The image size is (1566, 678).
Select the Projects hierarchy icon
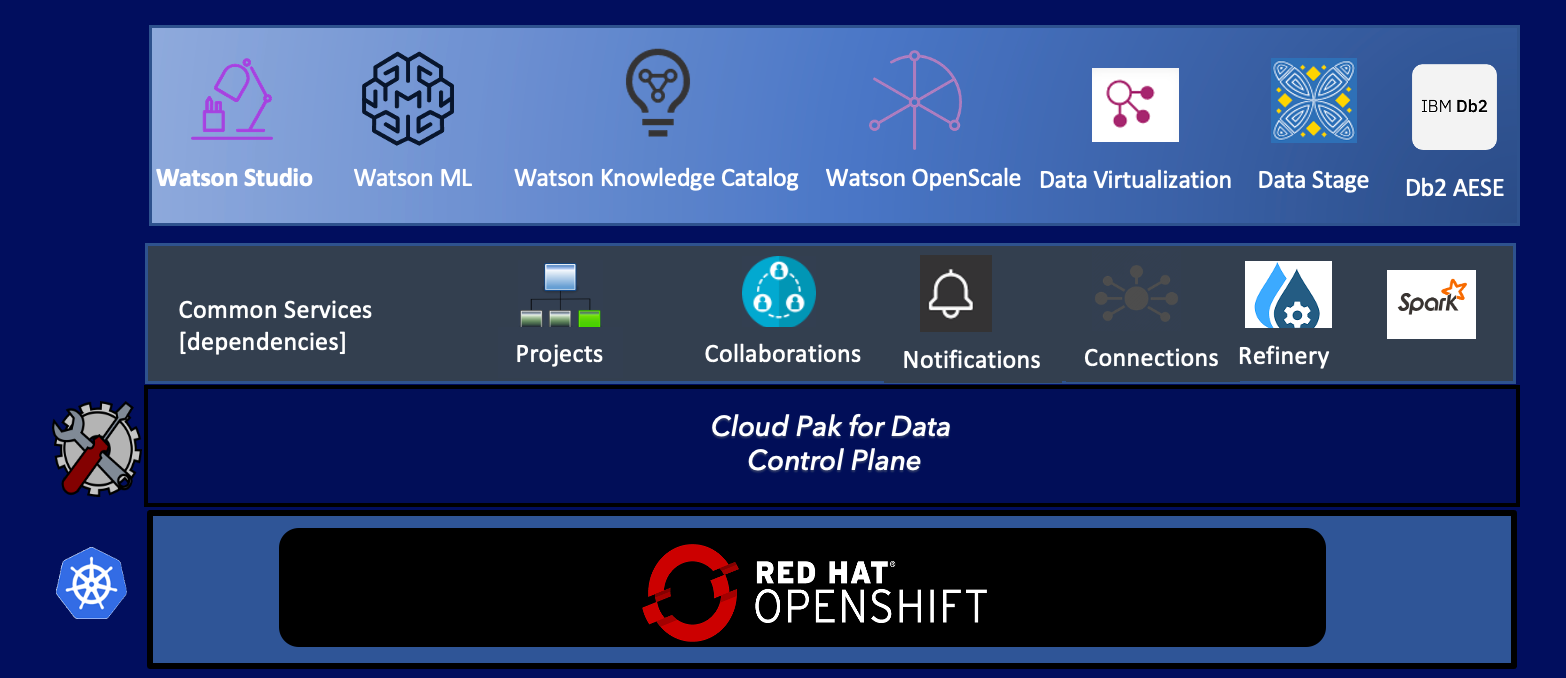click(560, 296)
